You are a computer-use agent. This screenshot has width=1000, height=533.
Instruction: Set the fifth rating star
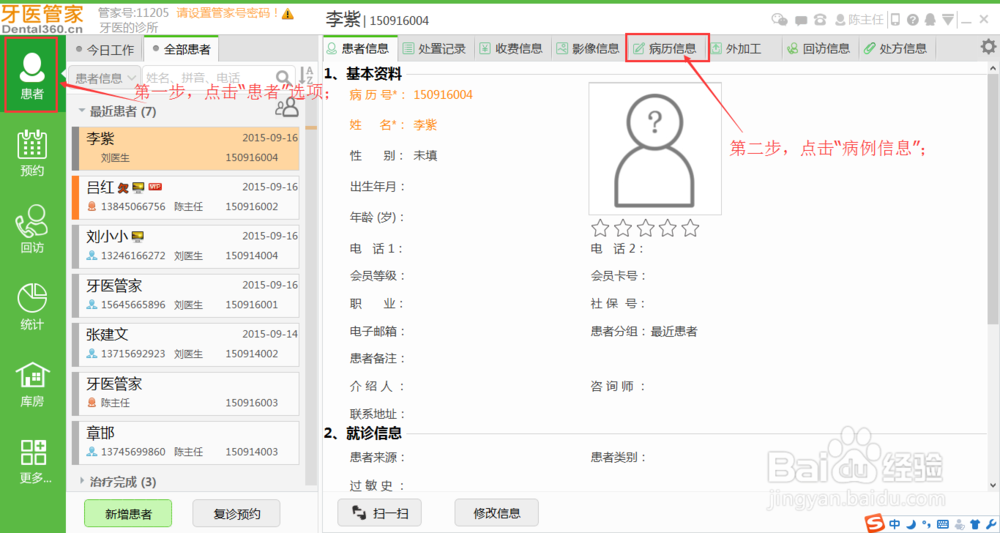click(691, 228)
